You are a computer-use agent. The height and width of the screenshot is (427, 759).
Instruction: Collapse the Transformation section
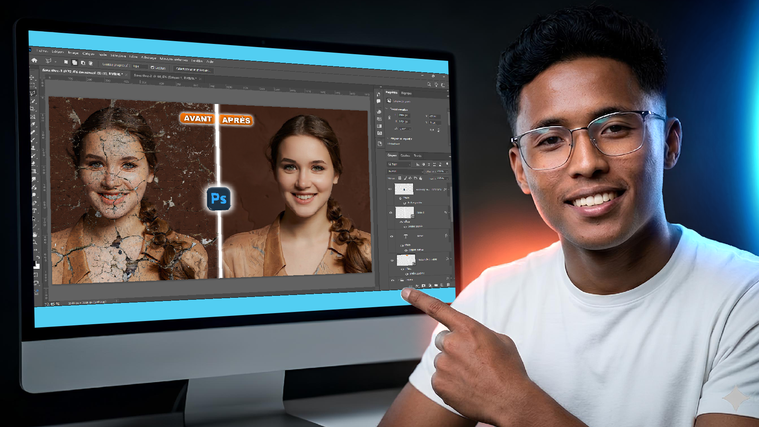tap(387, 108)
